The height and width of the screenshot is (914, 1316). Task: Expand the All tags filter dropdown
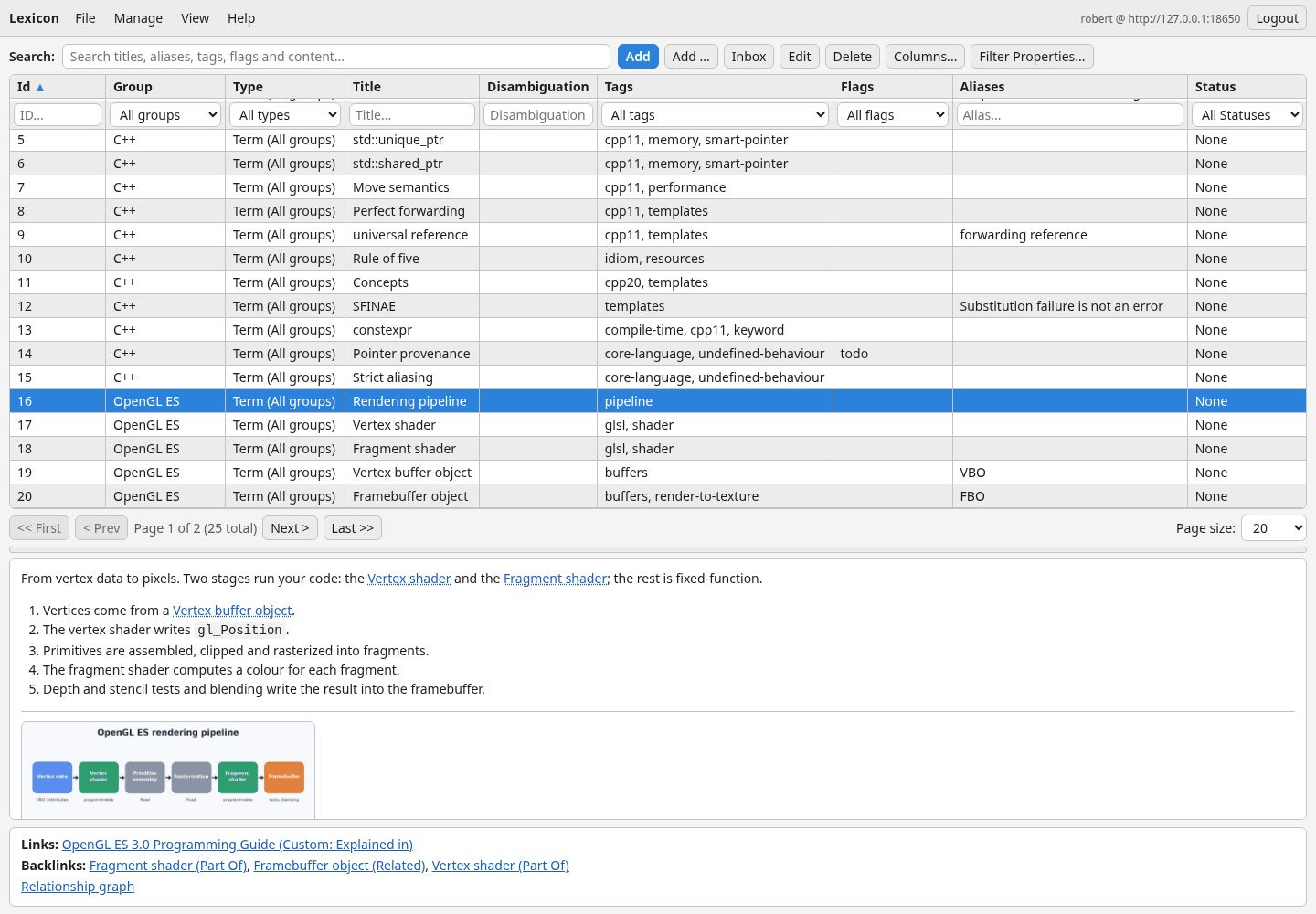(x=715, y=115)
